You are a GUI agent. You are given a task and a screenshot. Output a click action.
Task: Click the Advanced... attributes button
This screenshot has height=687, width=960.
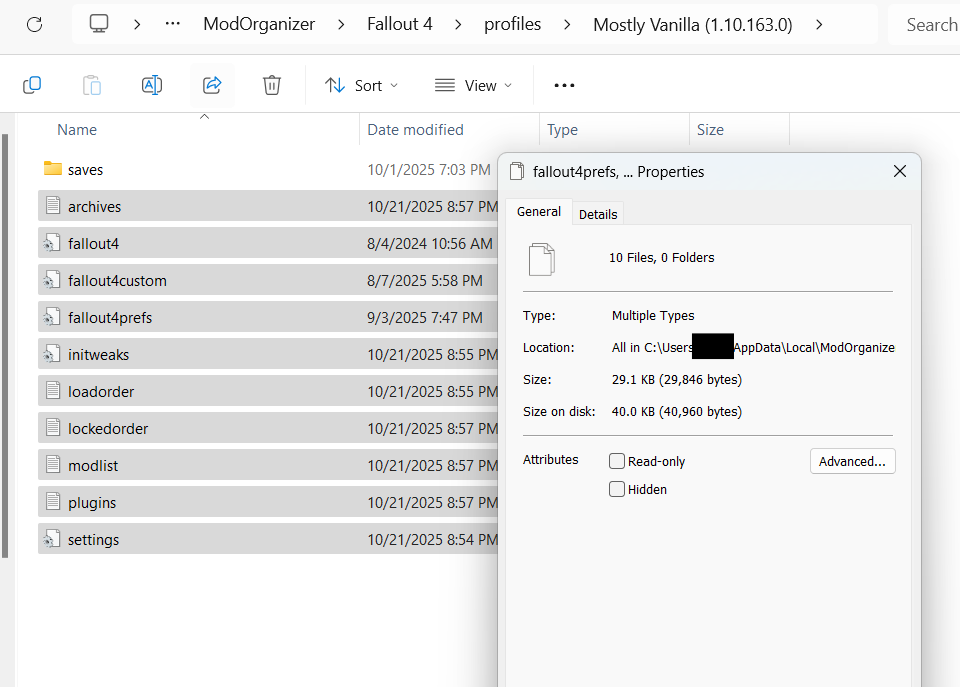coord(852,461)
